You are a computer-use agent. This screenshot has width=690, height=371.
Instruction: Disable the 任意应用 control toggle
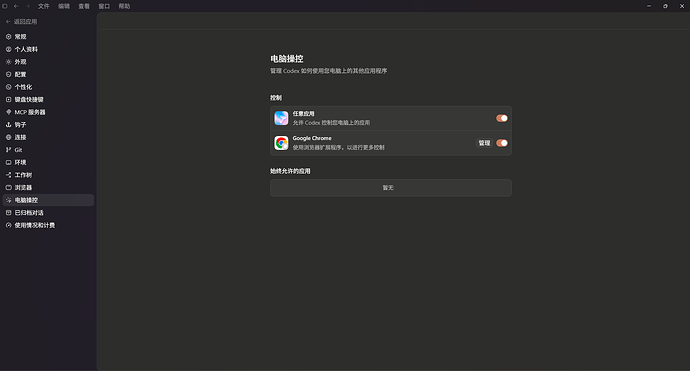pos(502,118)
